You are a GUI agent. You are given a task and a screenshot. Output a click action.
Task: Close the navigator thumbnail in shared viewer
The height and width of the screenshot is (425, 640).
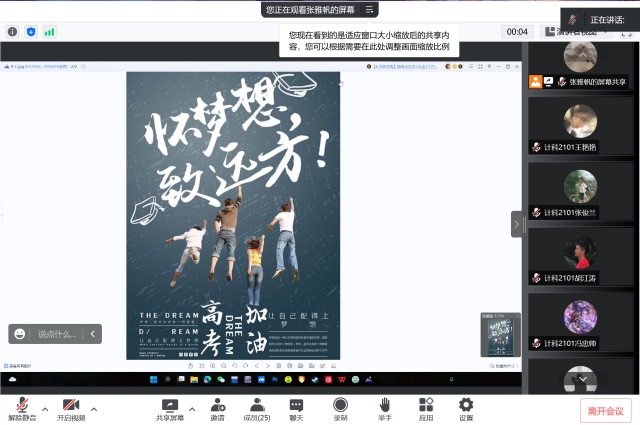click(517, 316)
